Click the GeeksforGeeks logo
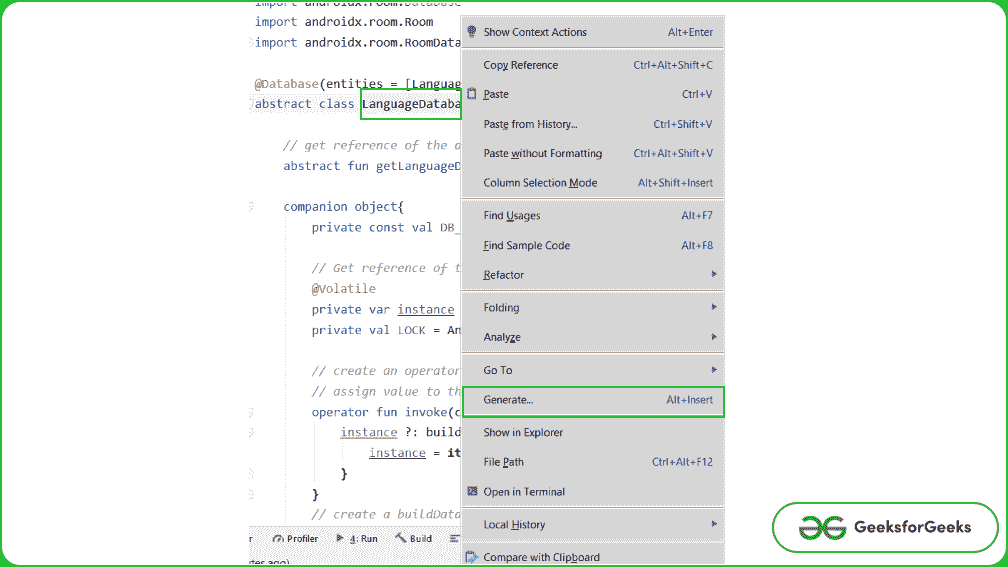This screenshot has height=567, width=1008. click(885, 527)
